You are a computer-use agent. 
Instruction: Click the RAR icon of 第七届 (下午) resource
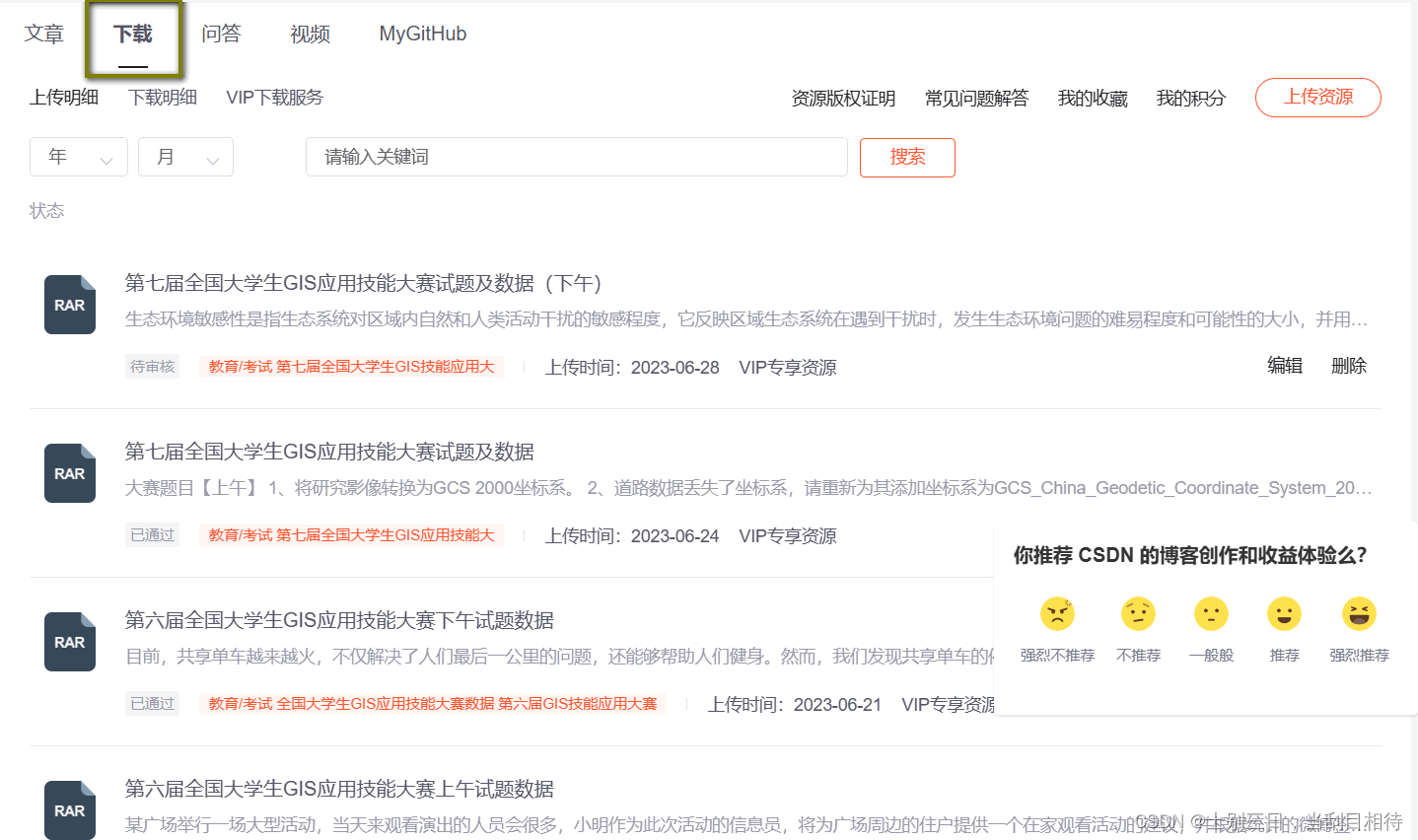click(70, 305)
